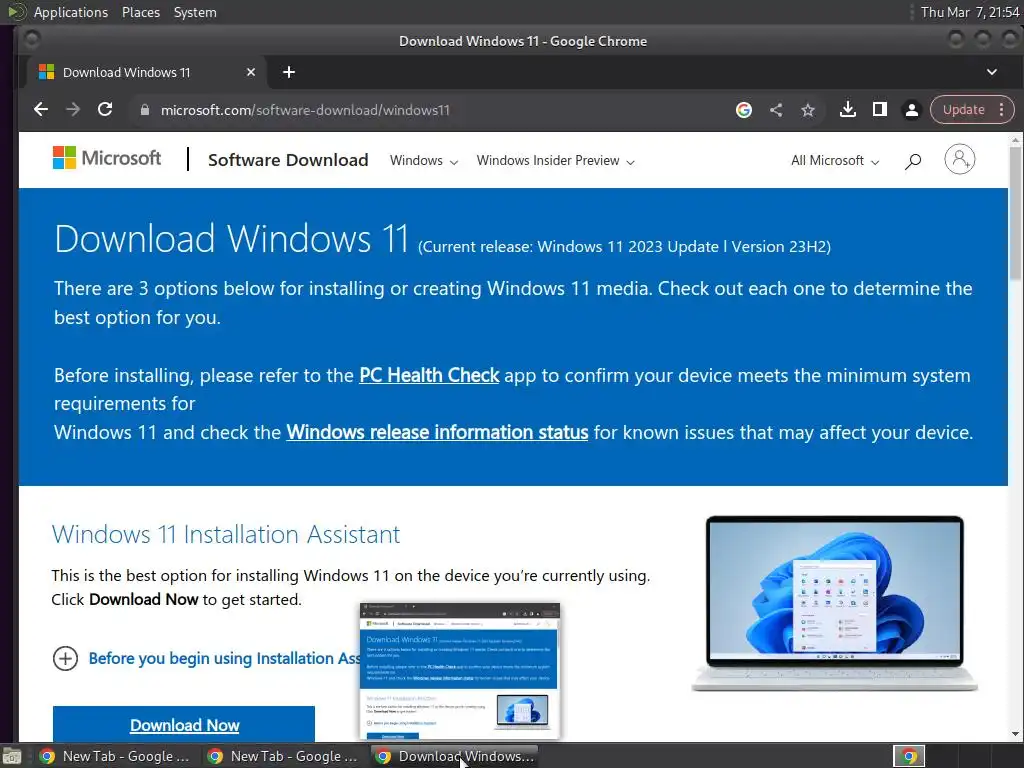This screenshot has height=768, width=1024.
Task: Click the Download Now button
Action: pyautogui.click(x=184, y=724)
